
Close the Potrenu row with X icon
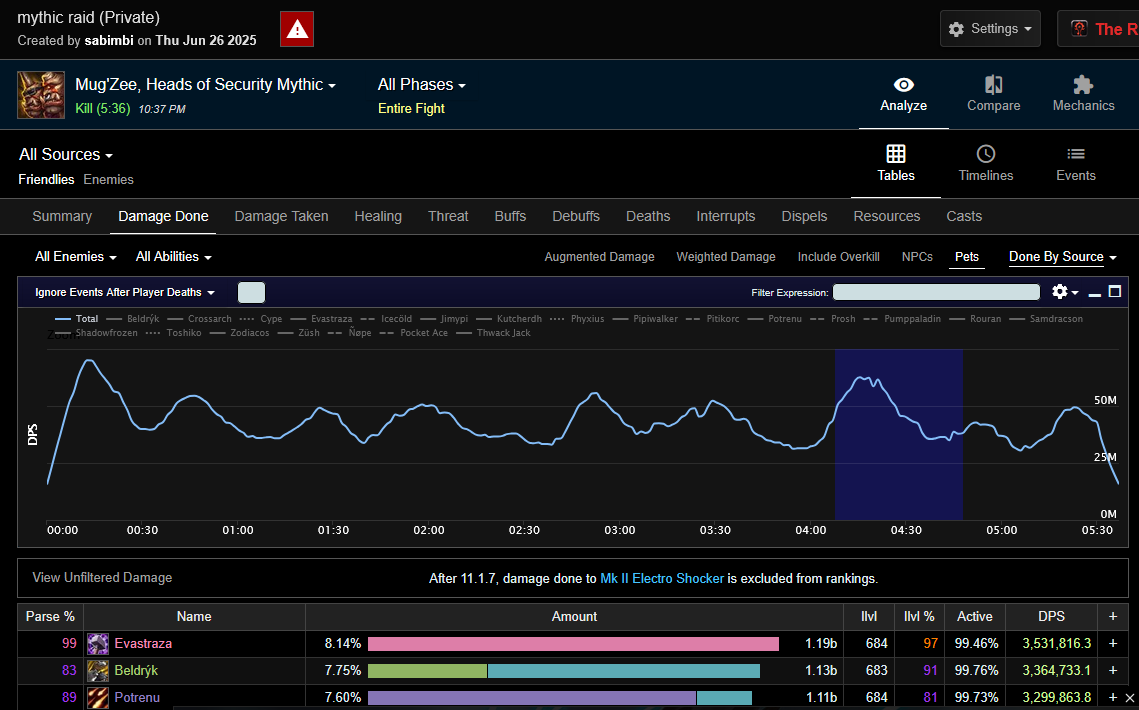click(1130, 698)
